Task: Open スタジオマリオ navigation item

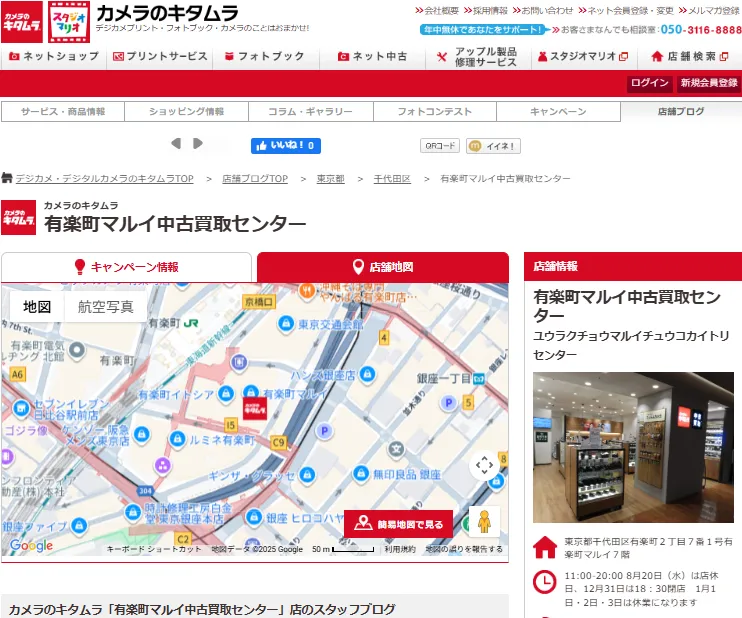Action: tap(584, 56)
